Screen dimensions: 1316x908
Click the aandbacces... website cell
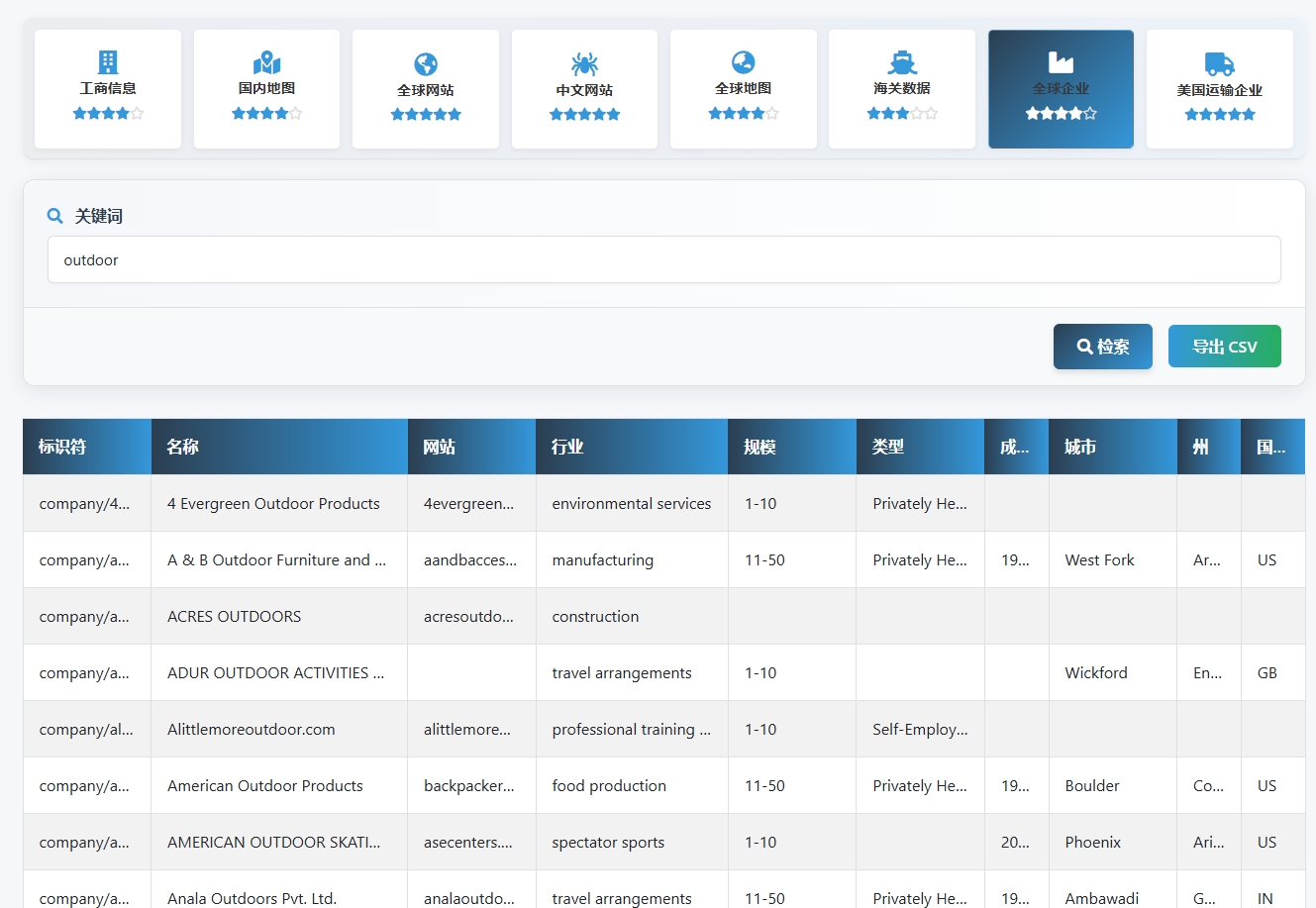471,559
